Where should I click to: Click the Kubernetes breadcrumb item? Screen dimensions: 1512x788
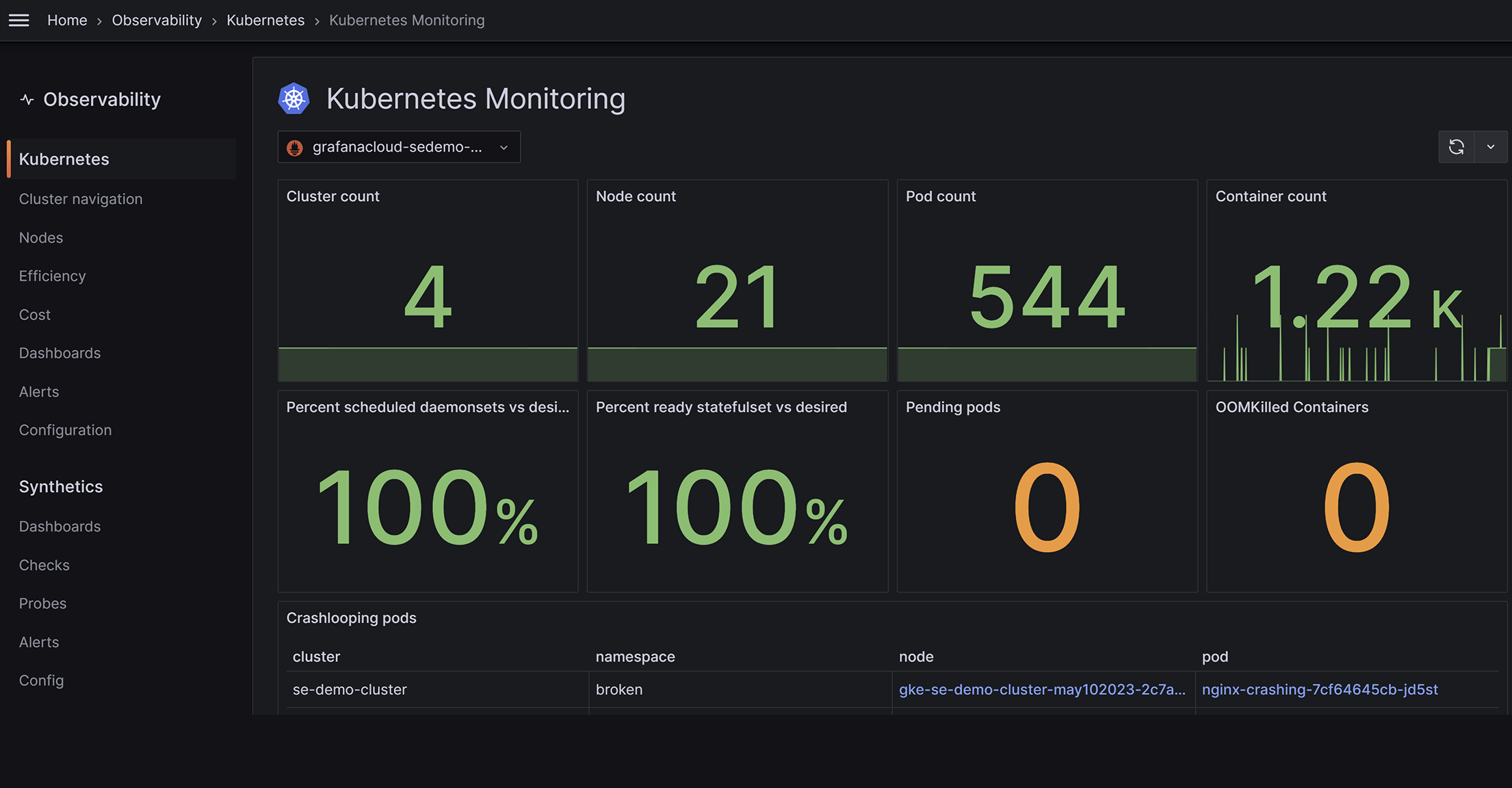pos(265,20)
